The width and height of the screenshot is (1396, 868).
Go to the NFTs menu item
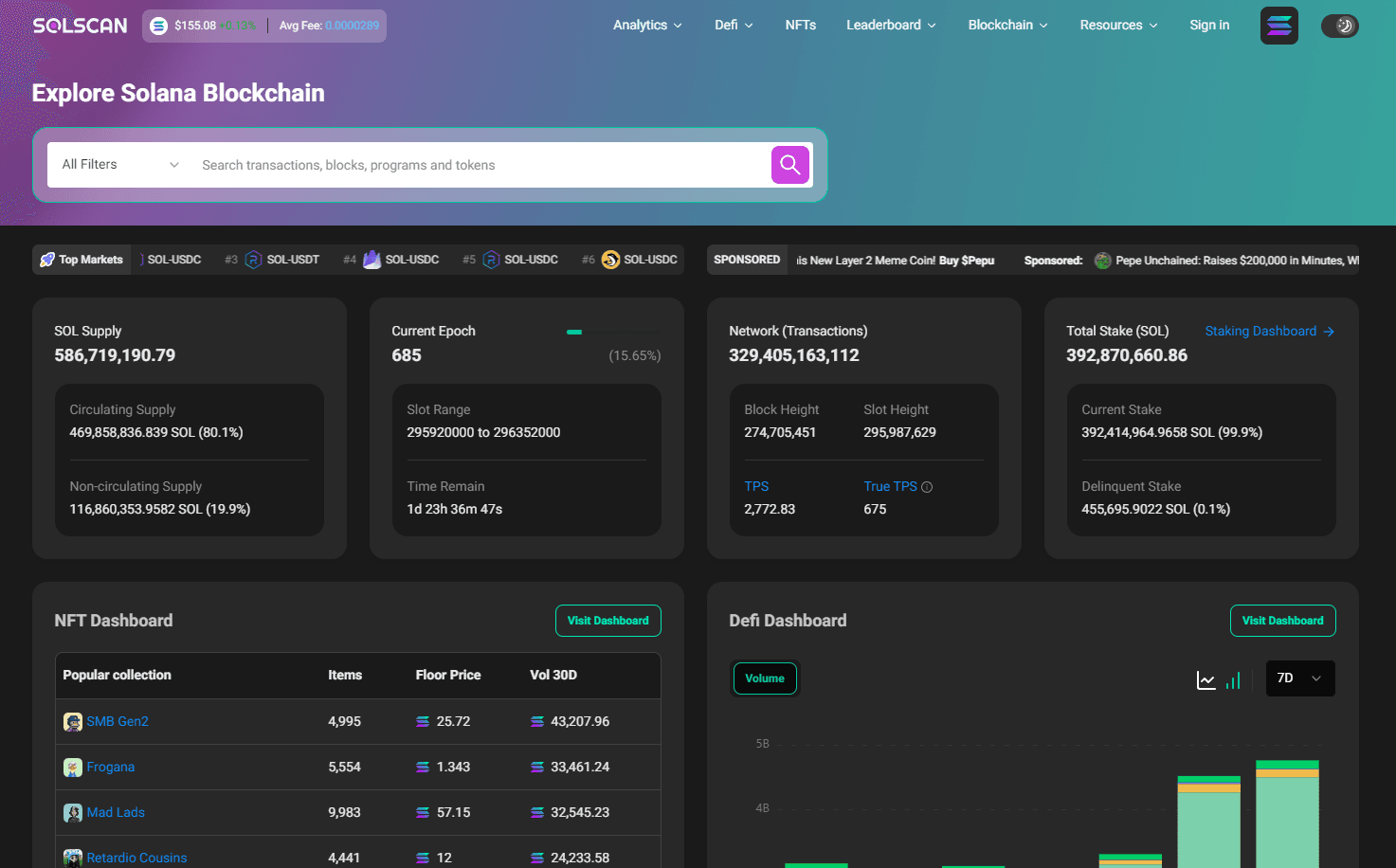coord(800,26)
